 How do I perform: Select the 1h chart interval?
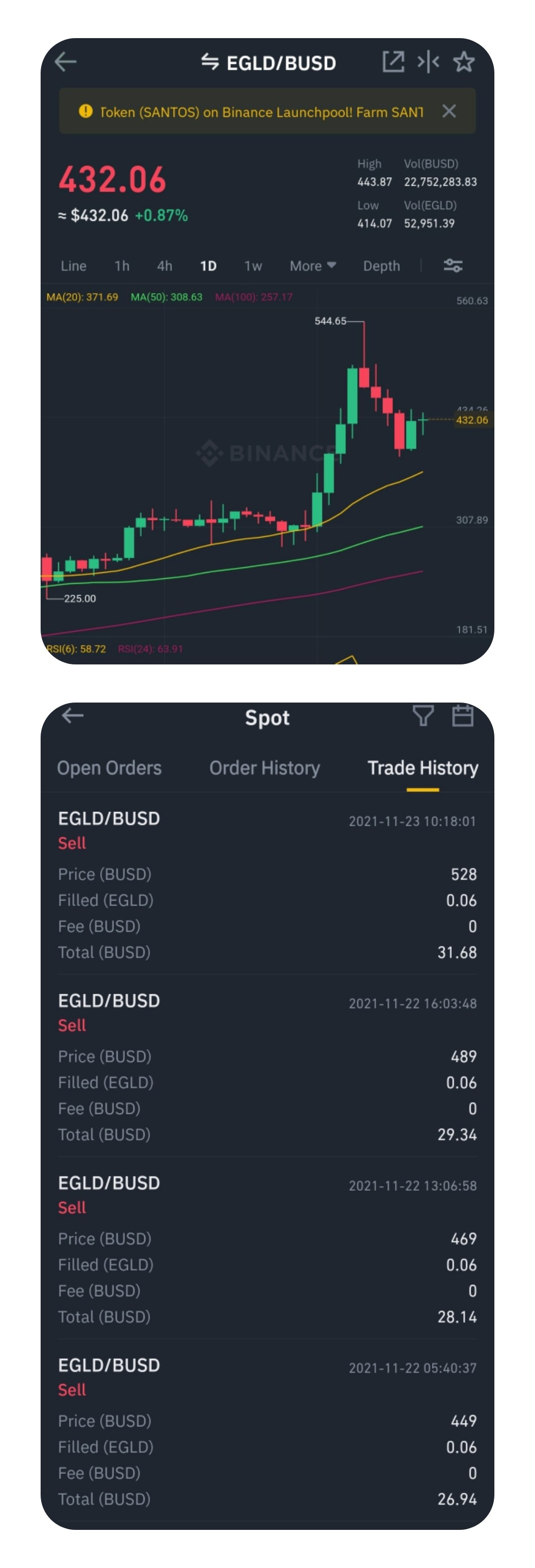[x=122, y=266]
